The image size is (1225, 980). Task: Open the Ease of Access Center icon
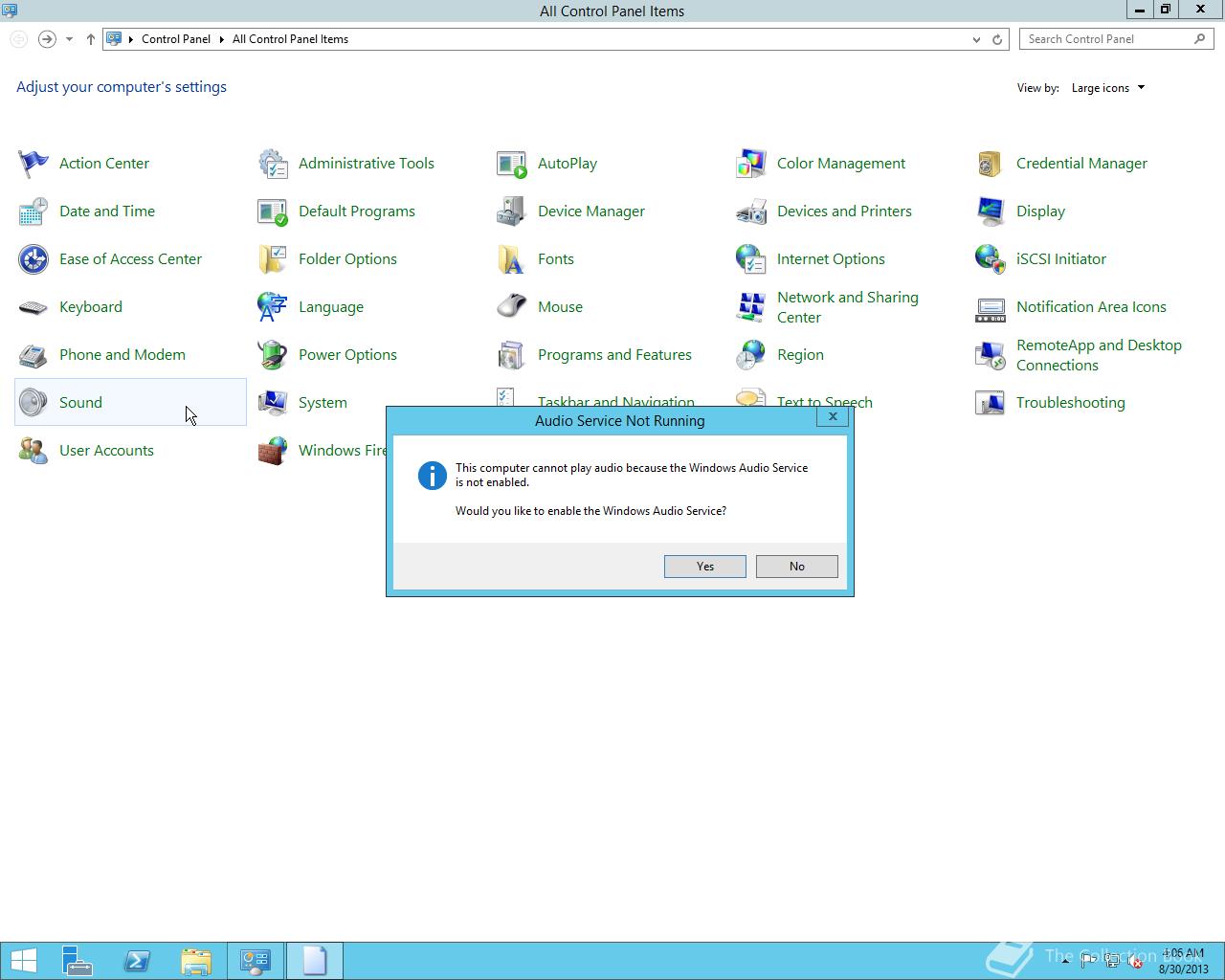(33, 259)
